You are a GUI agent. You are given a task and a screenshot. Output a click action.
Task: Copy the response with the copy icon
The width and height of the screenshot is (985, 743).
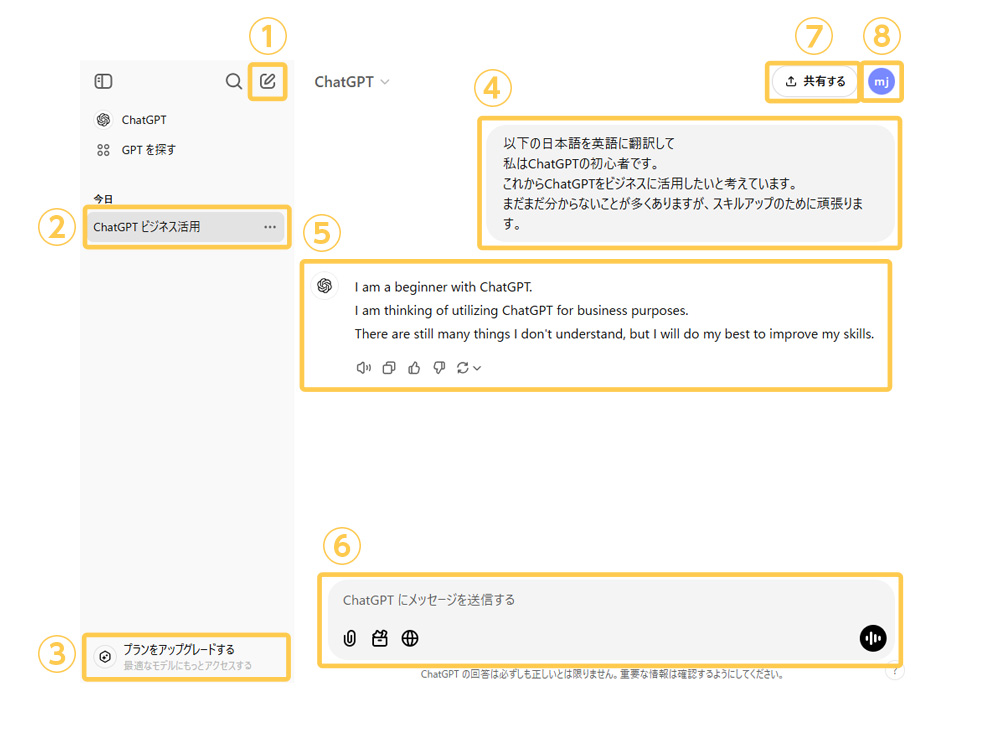pyautogui.click(x=389, y=368)
